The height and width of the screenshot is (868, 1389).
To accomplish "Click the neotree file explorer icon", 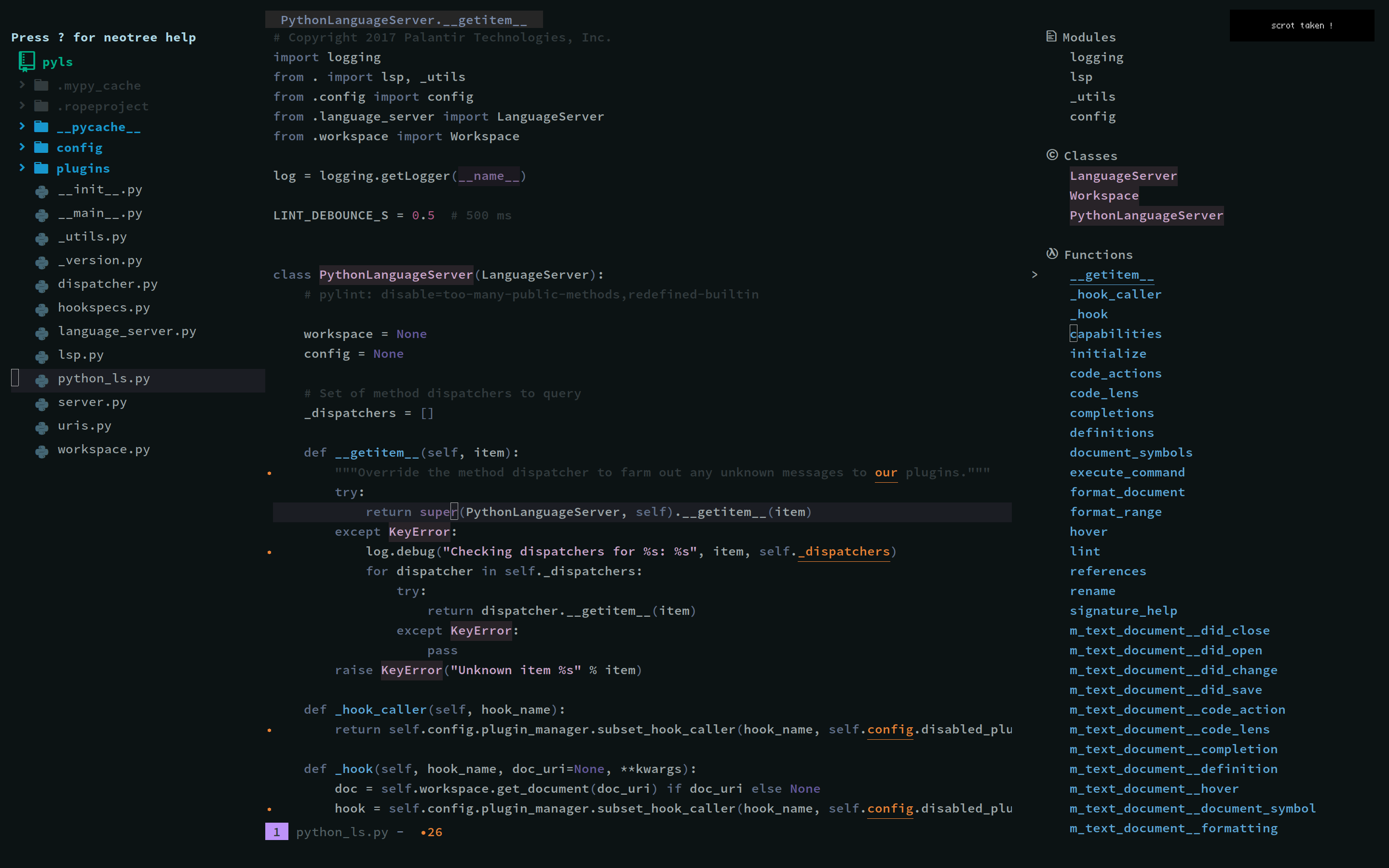I will 27,61.
